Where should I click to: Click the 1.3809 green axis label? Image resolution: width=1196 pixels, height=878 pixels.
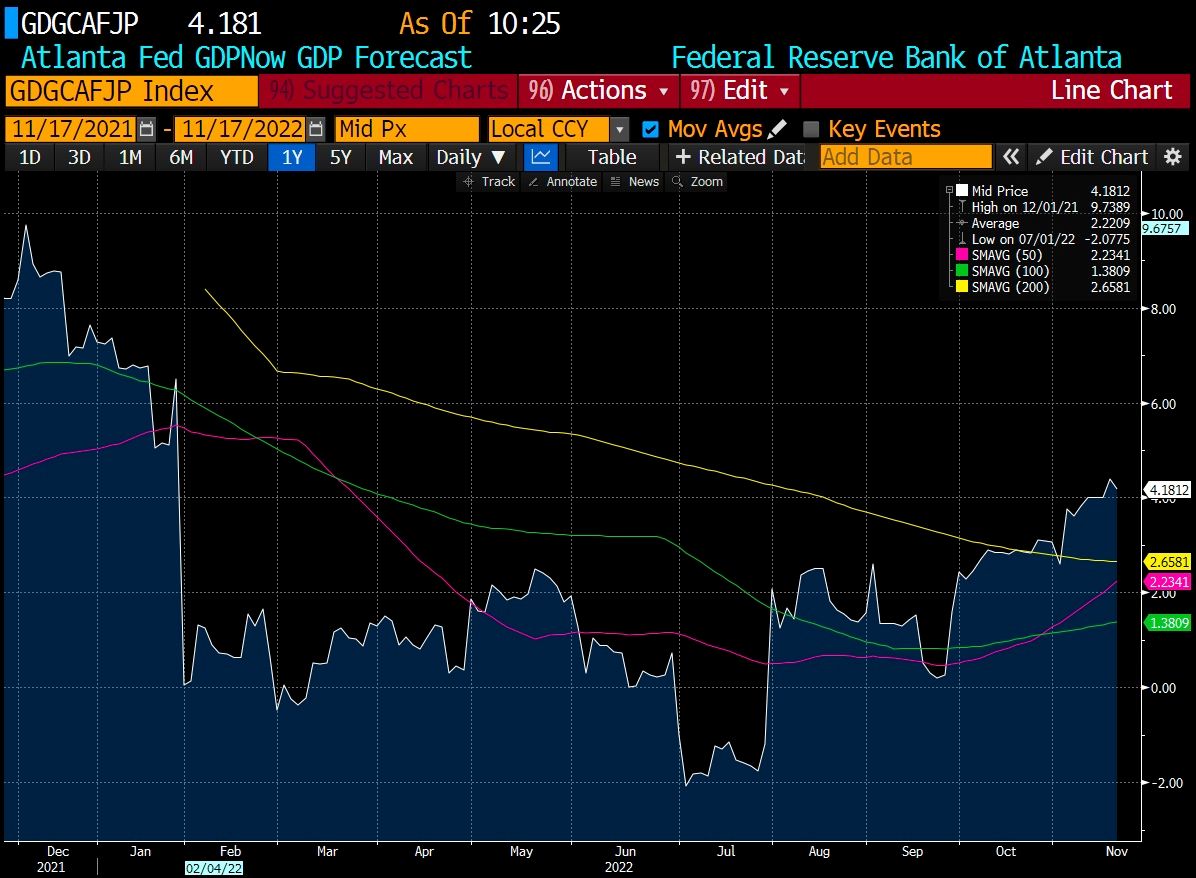(x=1168, y=622)
